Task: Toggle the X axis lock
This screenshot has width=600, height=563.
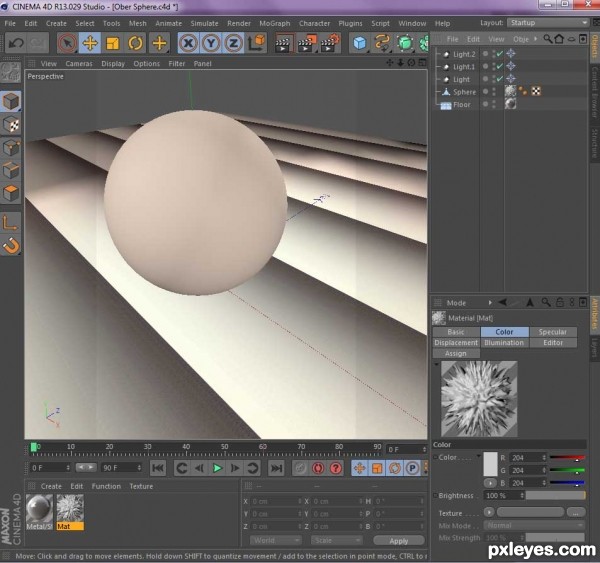Action: 188,43
